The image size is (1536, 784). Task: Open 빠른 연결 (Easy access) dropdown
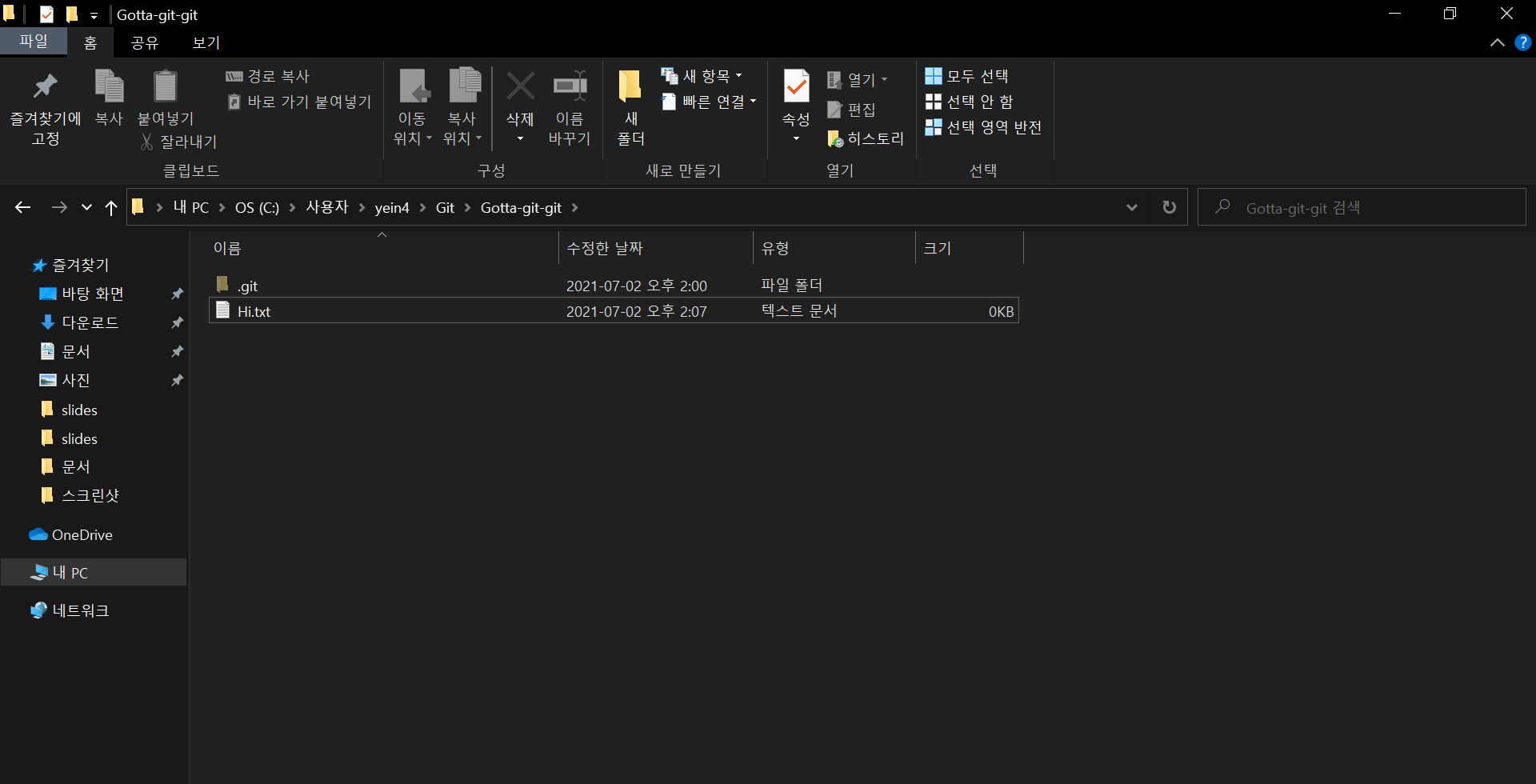tap(709, 102)
